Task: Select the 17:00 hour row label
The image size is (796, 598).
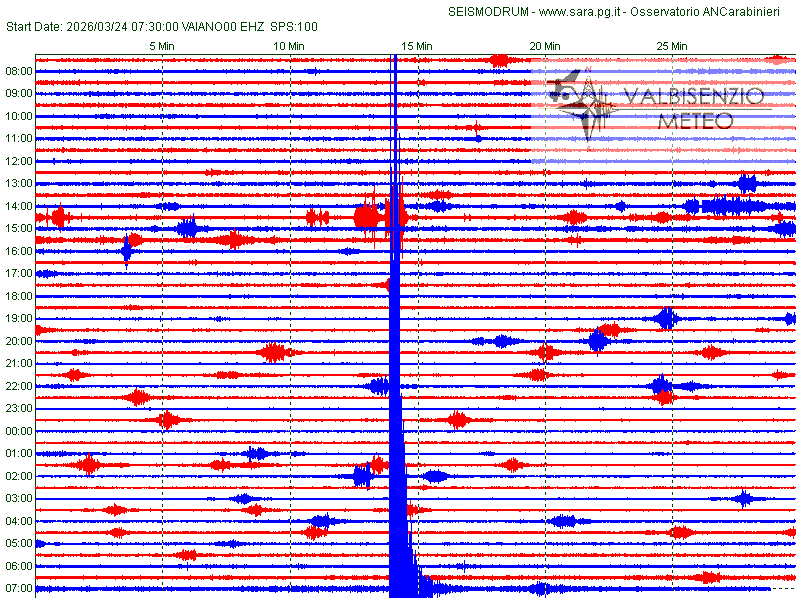Action: click(x=19, y=273)
